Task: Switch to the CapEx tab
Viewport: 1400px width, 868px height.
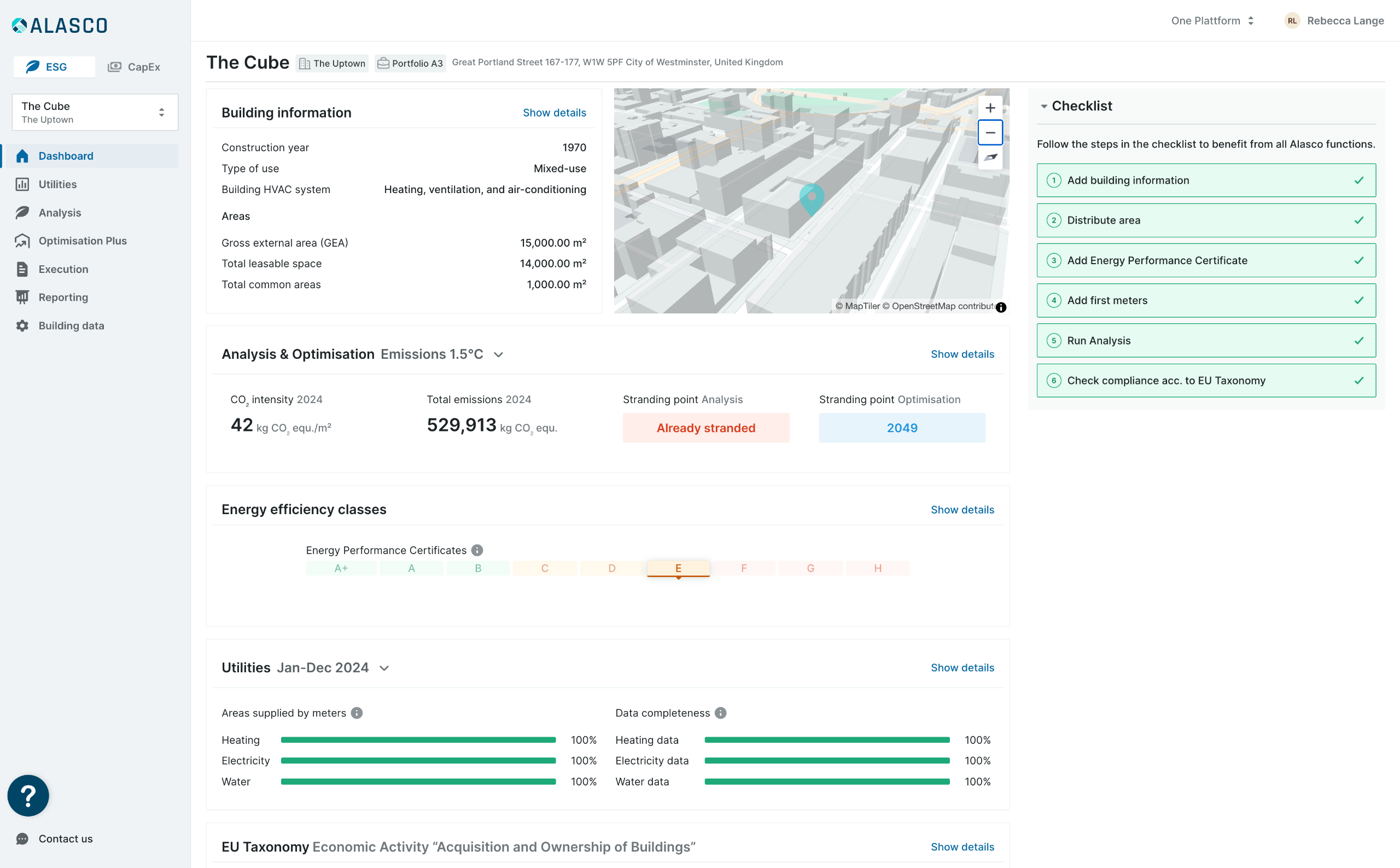Action: coord(135,67)
